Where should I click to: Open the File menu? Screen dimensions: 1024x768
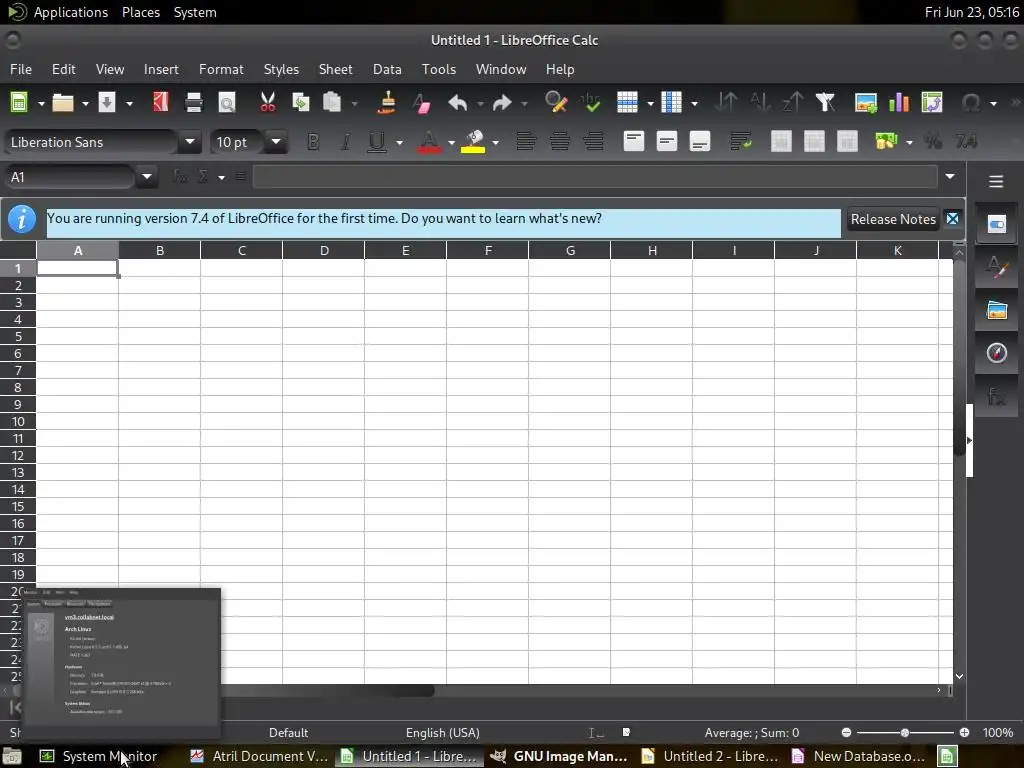pos(21,69)
